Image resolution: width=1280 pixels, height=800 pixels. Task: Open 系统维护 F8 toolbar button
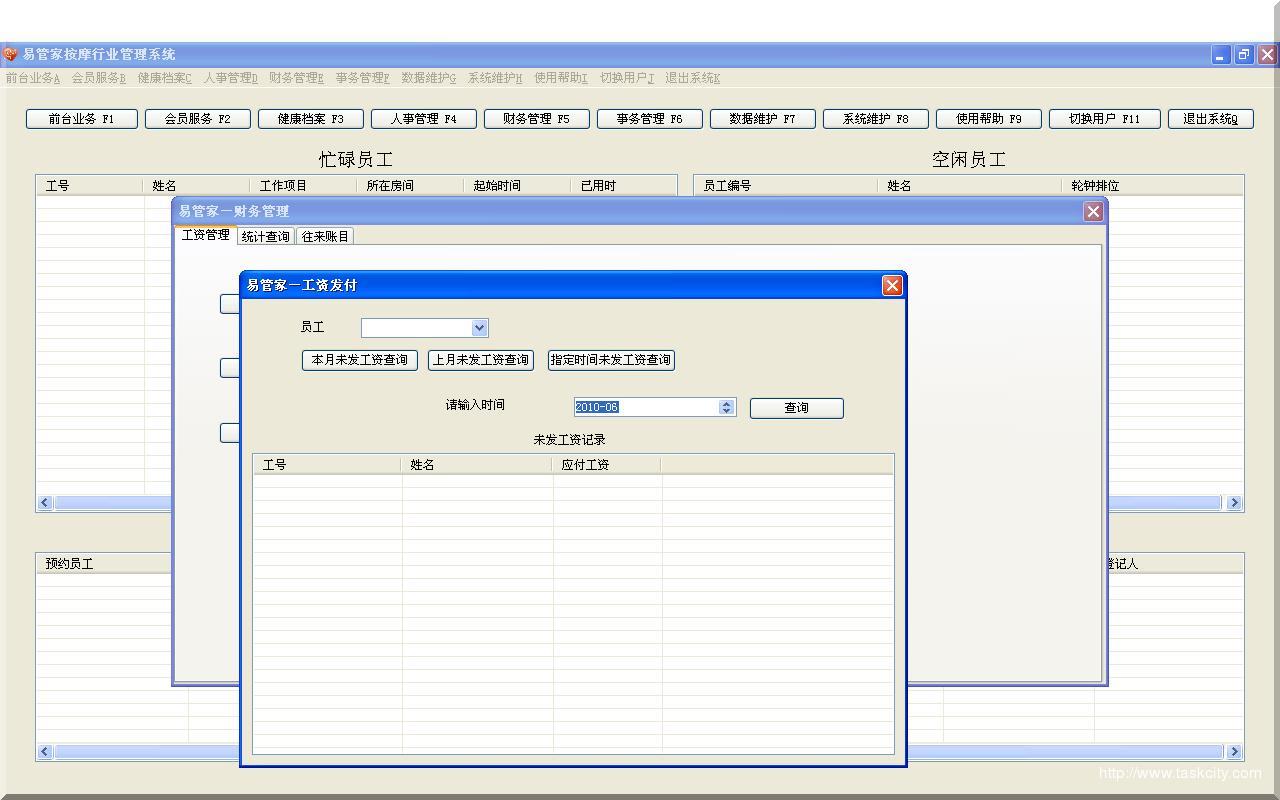pyautogui.click(x=875, y=119)
